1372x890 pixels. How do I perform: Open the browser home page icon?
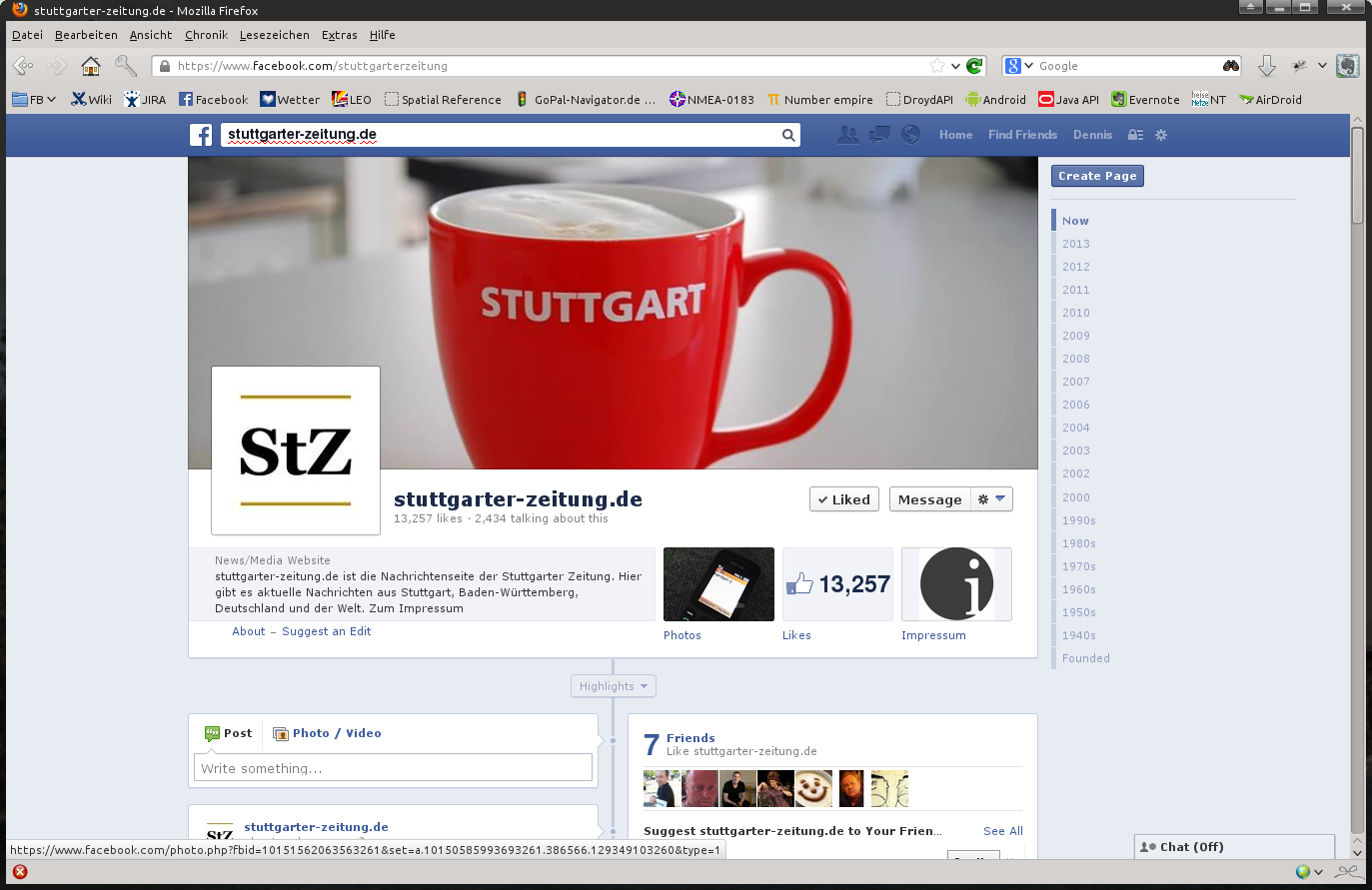point(91,66)
